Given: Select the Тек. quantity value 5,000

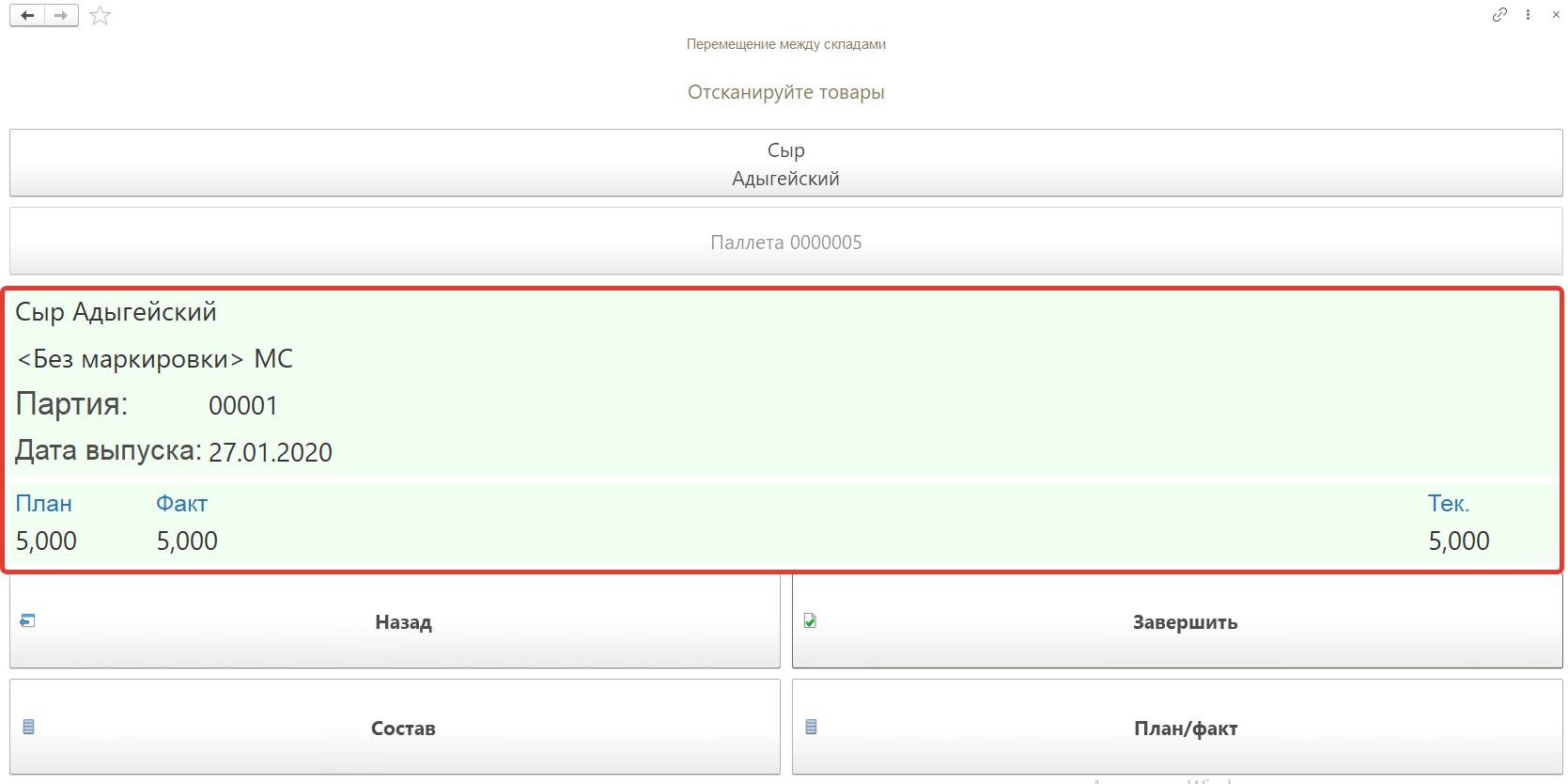Looking at the screenshot, I should pyautogui.click(x=1458, y=541).
